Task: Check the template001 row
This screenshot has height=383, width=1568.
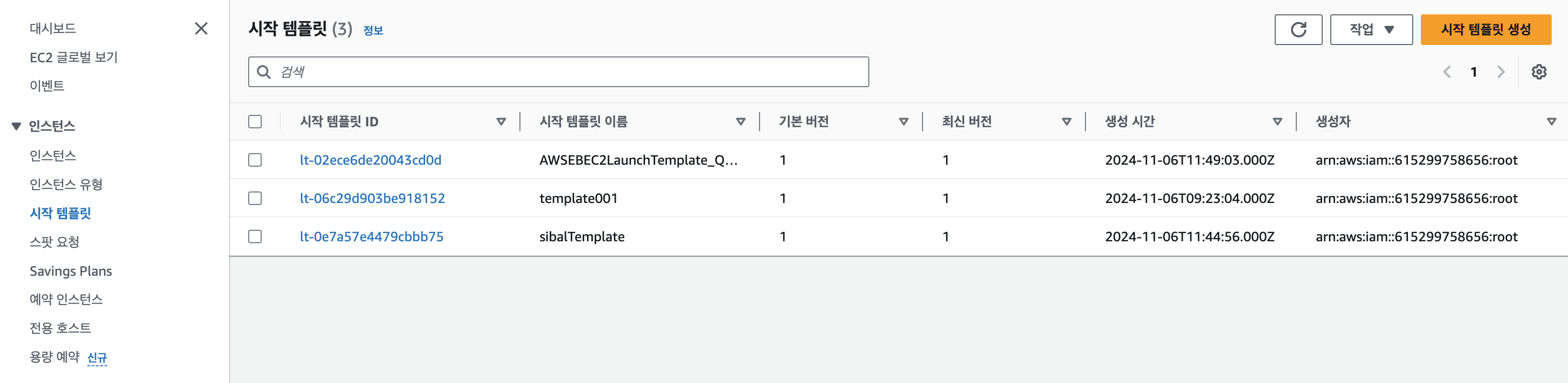Action: pos(255,198)
